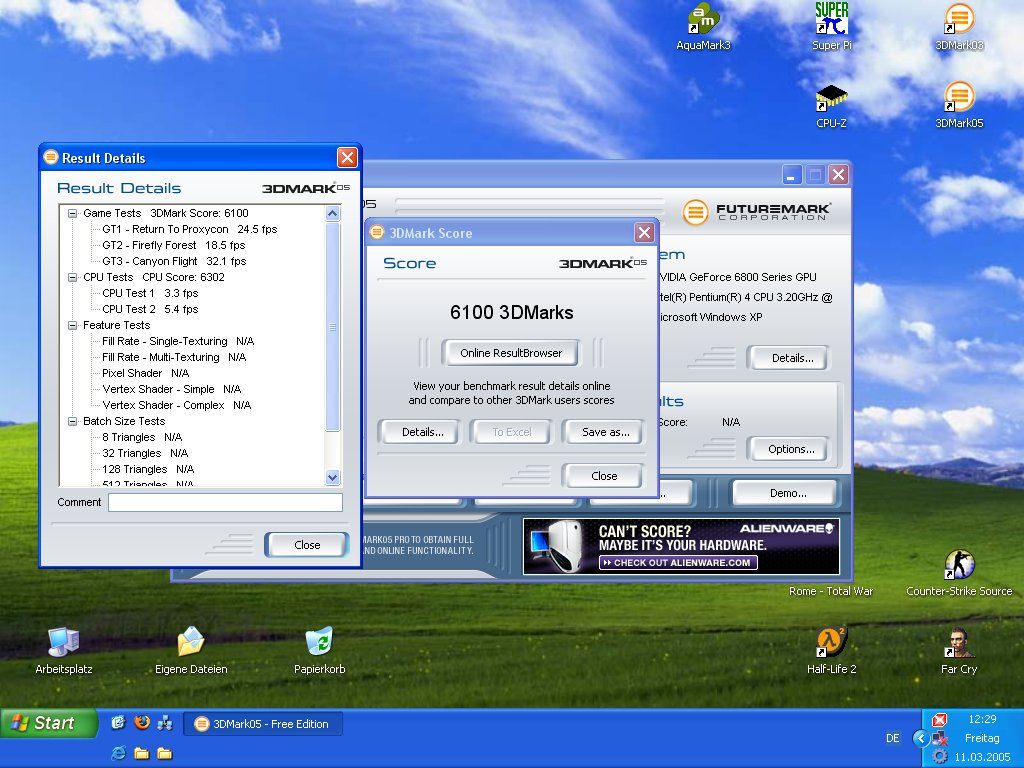Open the CPU-Z desktop icon

[x=831, y=106]
